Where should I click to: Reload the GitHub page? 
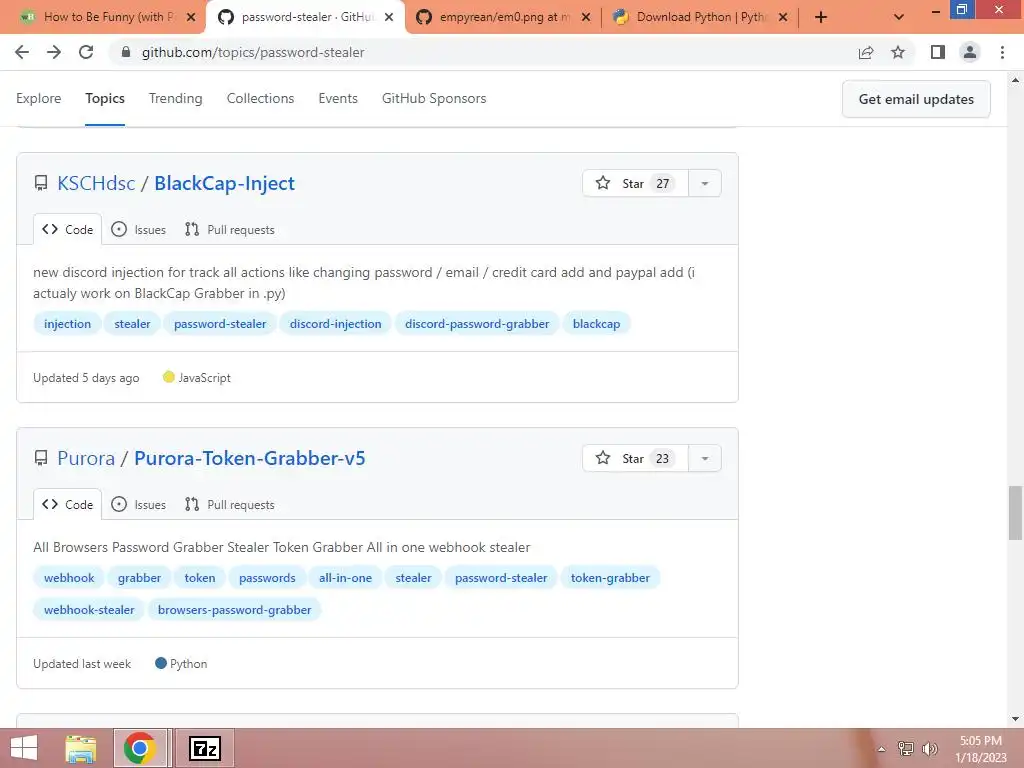coord(86,52)
